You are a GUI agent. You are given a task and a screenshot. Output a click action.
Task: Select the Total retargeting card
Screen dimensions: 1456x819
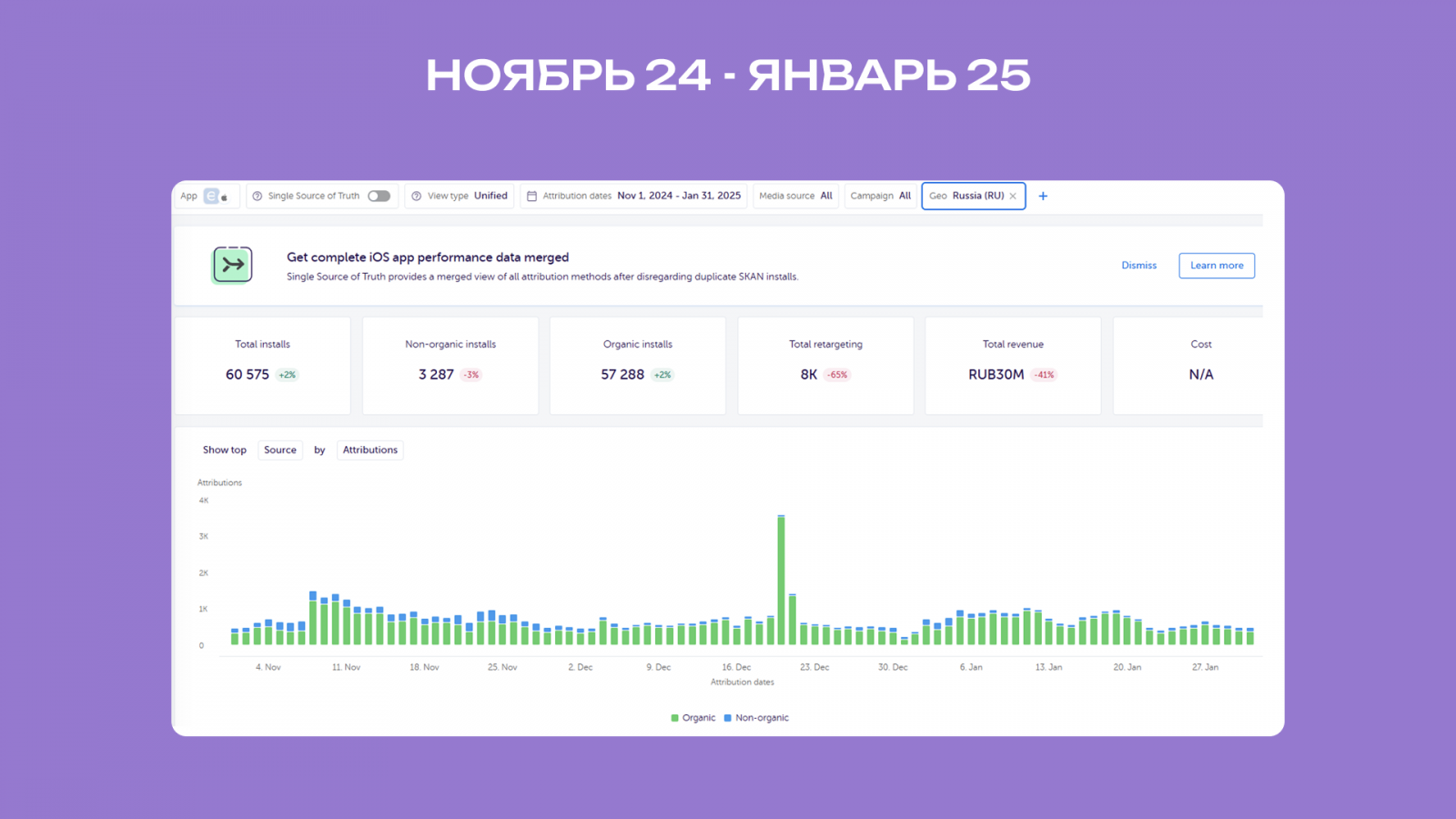click(x=825, y=366)
